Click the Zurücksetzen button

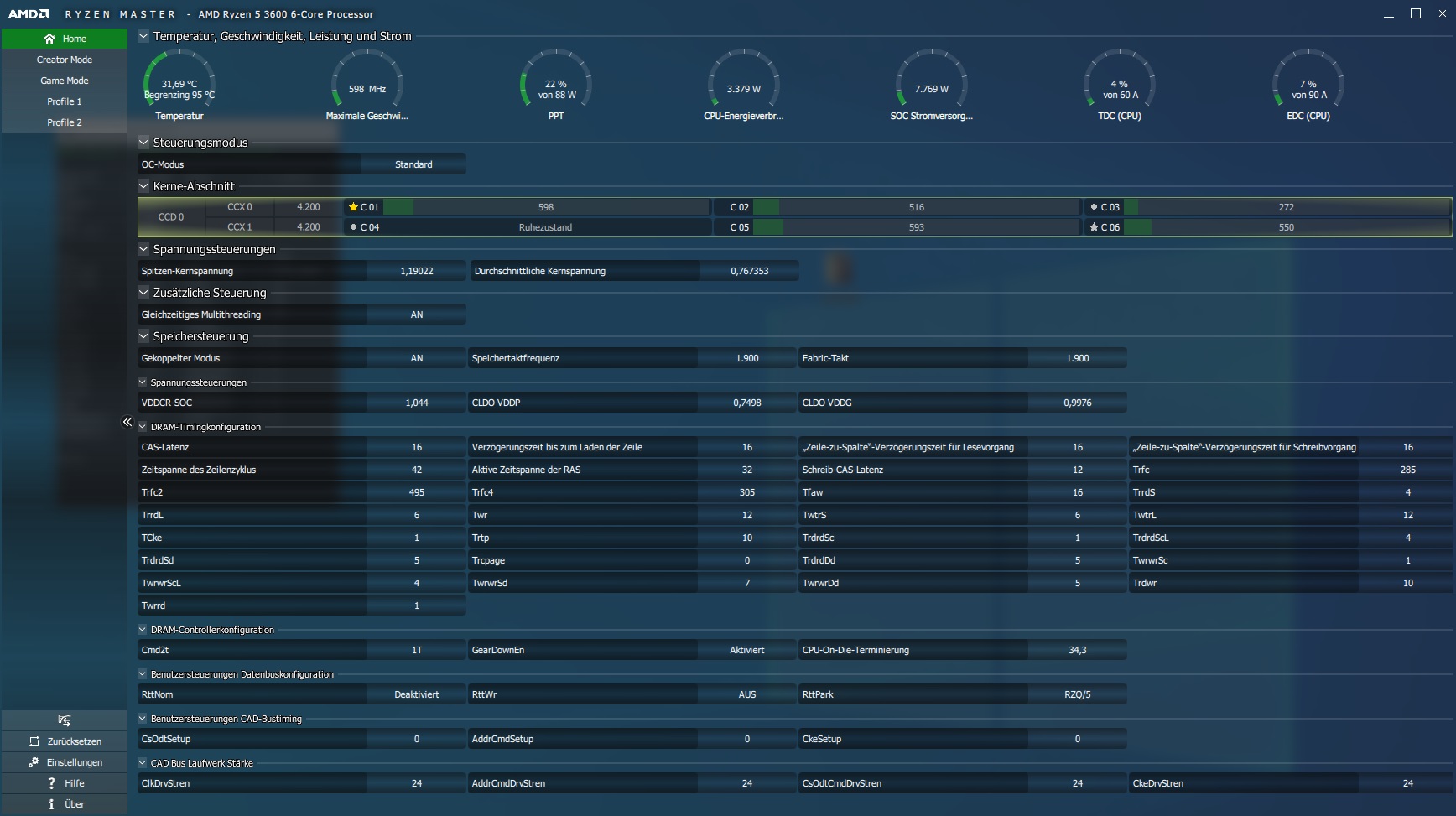click(x=65, y=741)
